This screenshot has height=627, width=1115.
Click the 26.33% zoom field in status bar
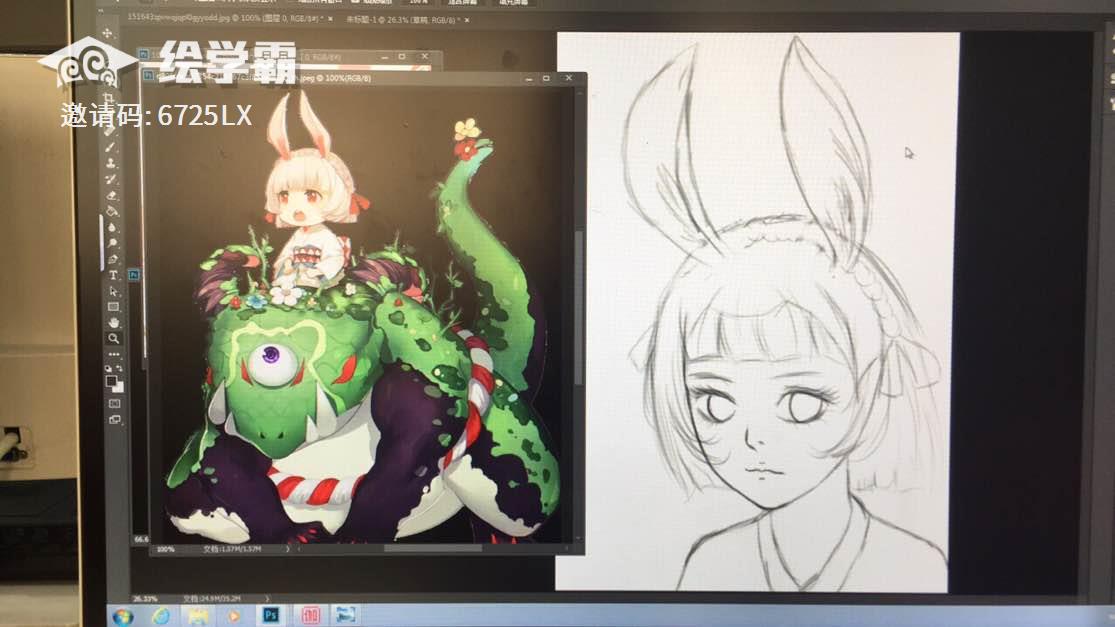(145, 599)
